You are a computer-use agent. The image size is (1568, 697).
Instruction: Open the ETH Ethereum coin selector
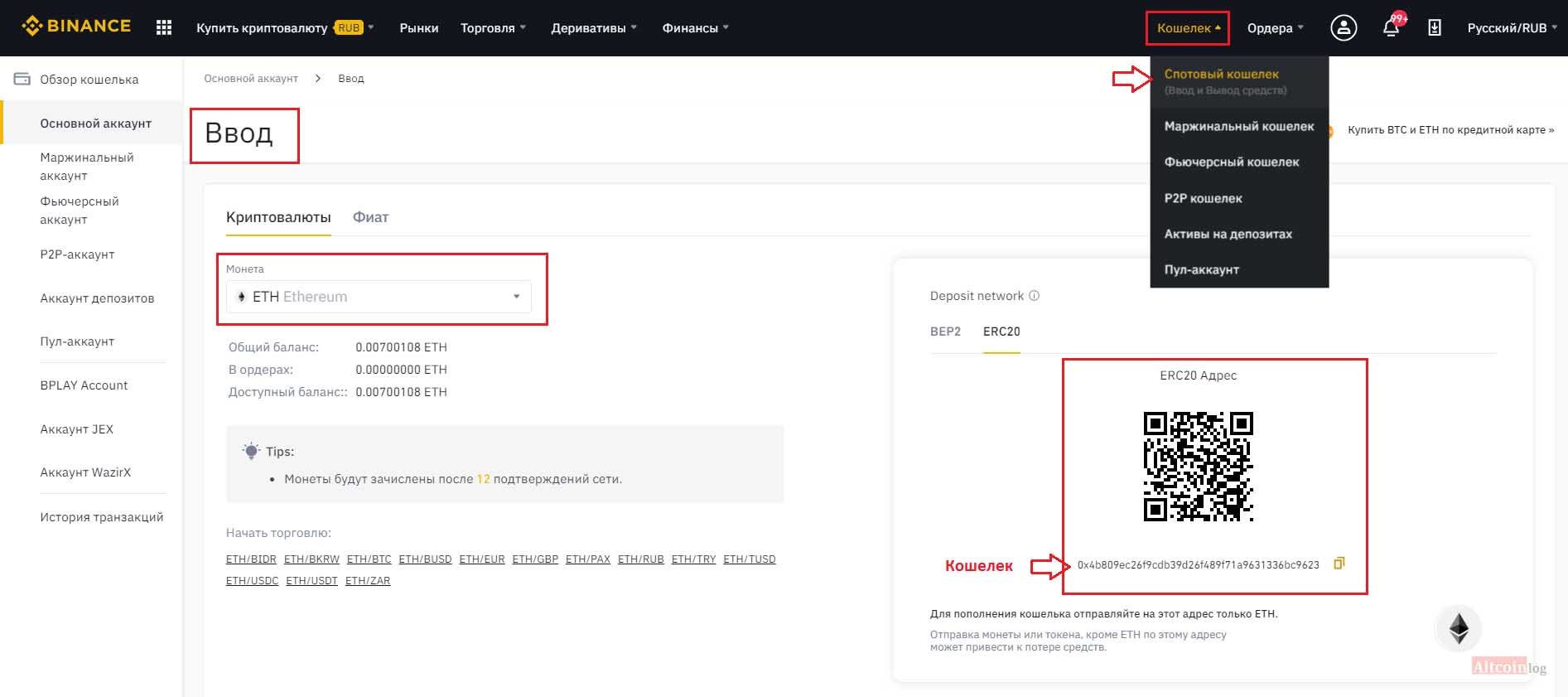pos(379,297)
